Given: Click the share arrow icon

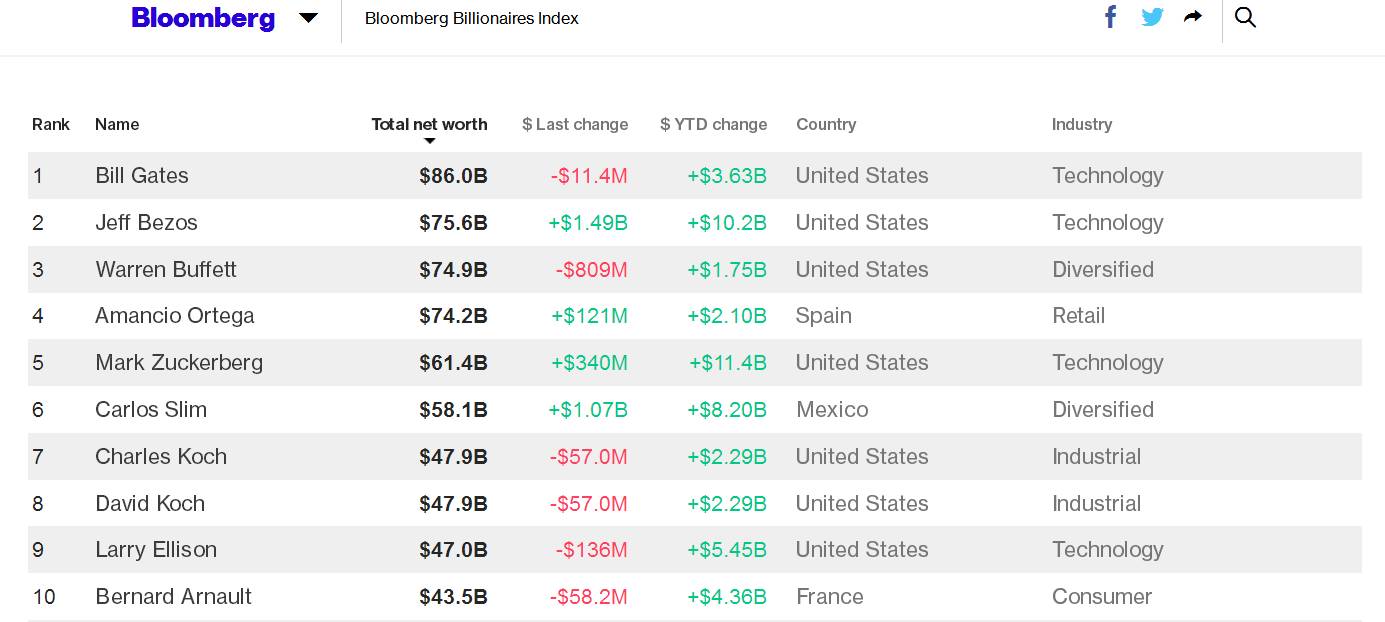Looking at the screenshot, I should coord(1192,16).
